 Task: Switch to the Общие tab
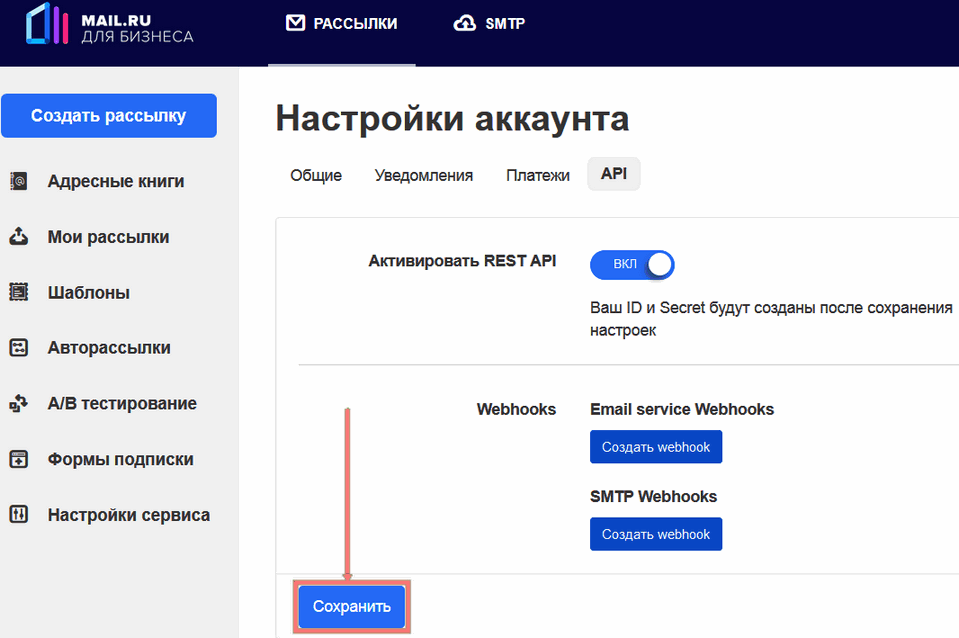tap(315, 174)
